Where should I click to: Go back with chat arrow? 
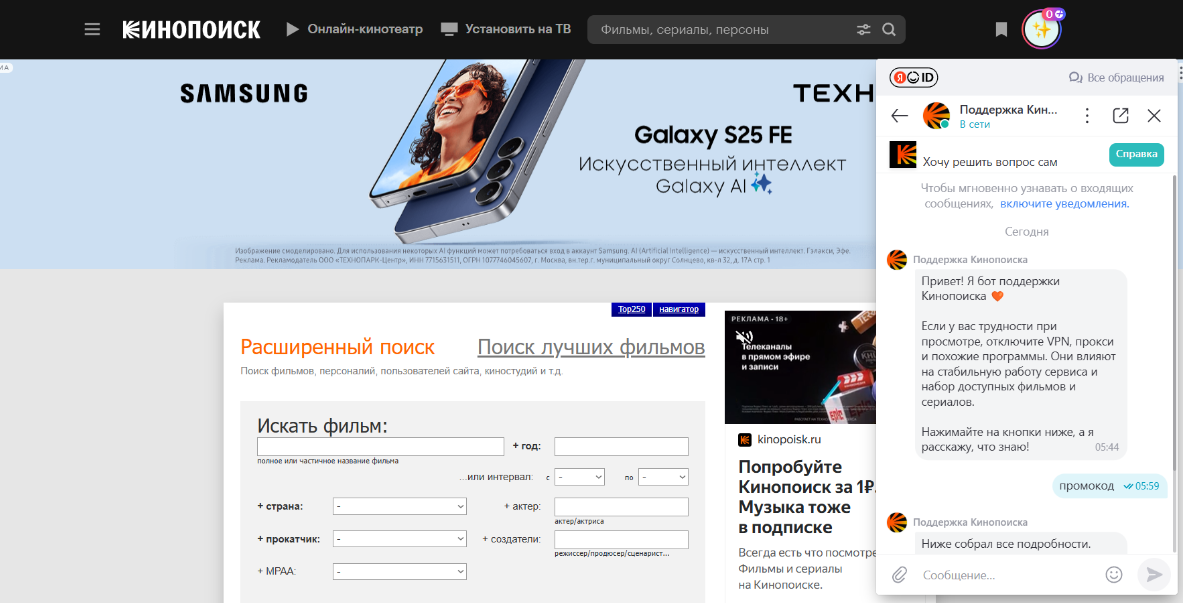pos(899,115)
